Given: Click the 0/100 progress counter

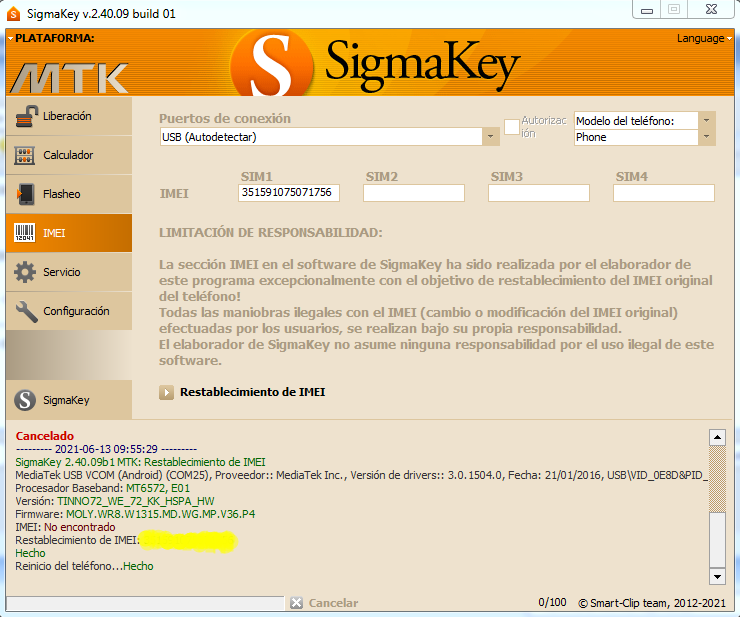Looking at the screenshot, I should click(552, 602).
